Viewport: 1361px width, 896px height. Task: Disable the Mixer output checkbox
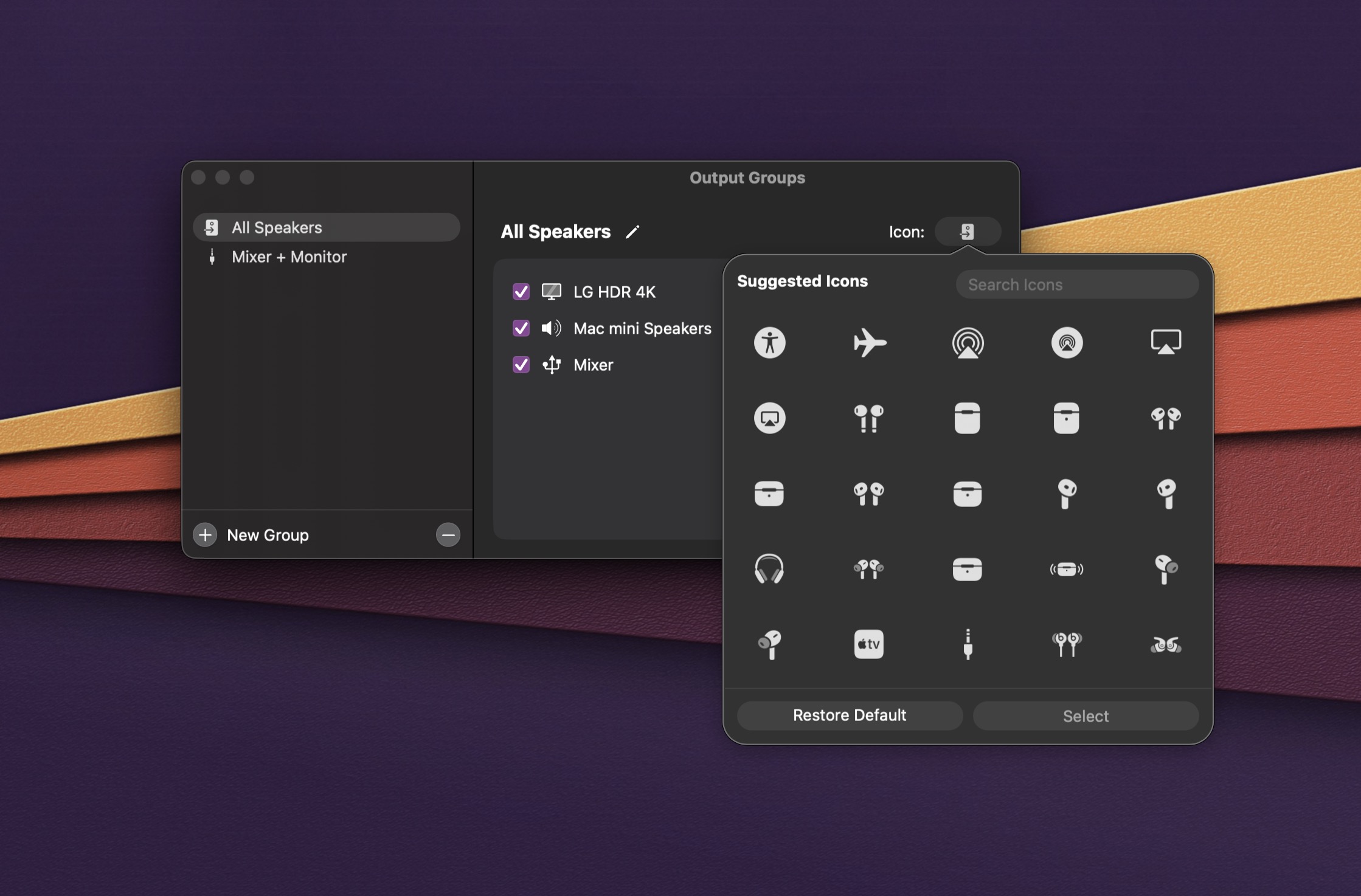tap(521, 365)
